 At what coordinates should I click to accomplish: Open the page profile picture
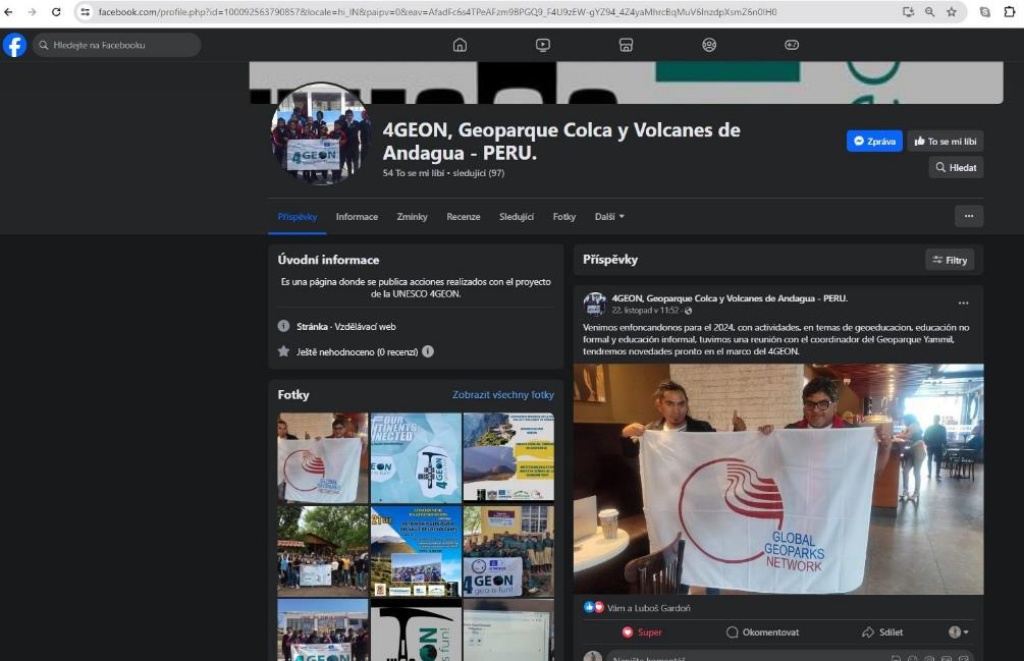[x=321, y=134]
